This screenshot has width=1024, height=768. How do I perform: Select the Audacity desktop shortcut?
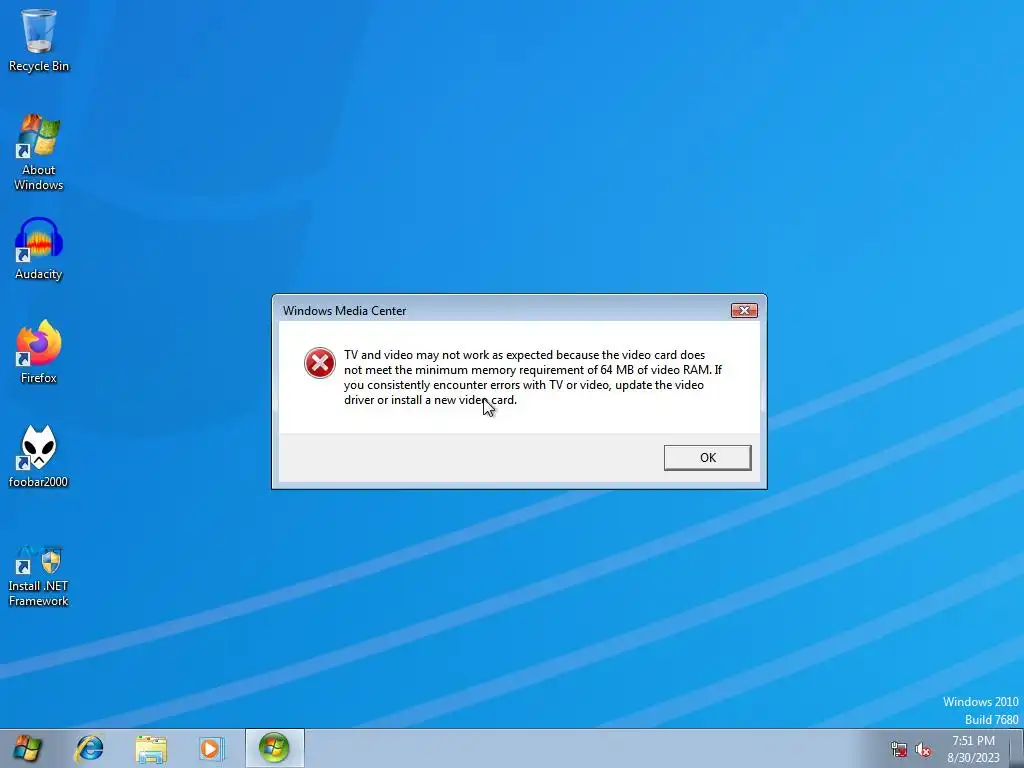(x=39, y=248)
